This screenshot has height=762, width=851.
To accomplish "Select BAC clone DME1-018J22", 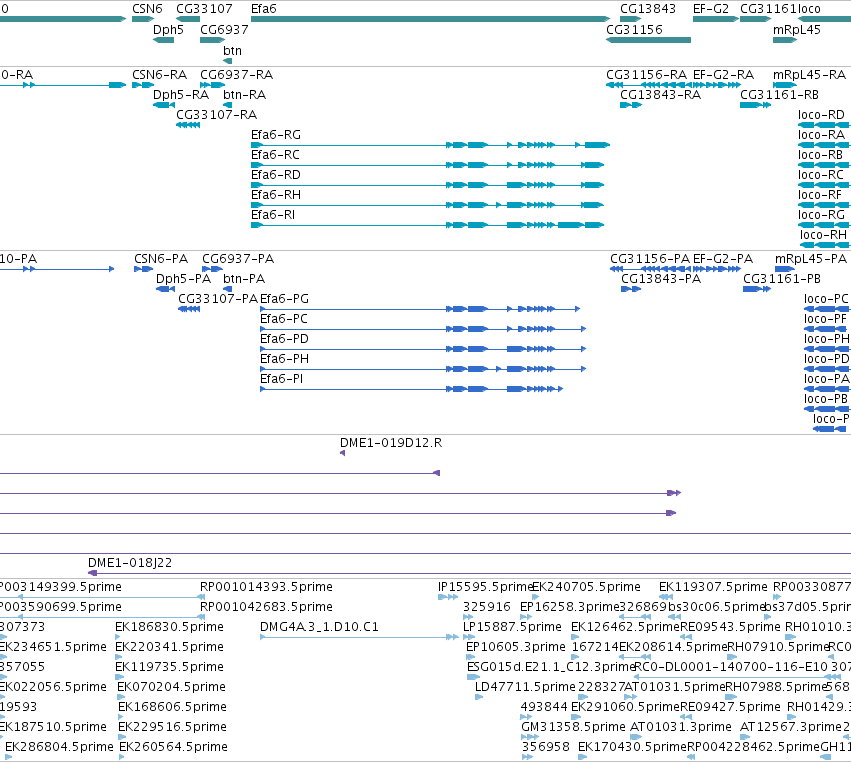I will coord(130,563).
